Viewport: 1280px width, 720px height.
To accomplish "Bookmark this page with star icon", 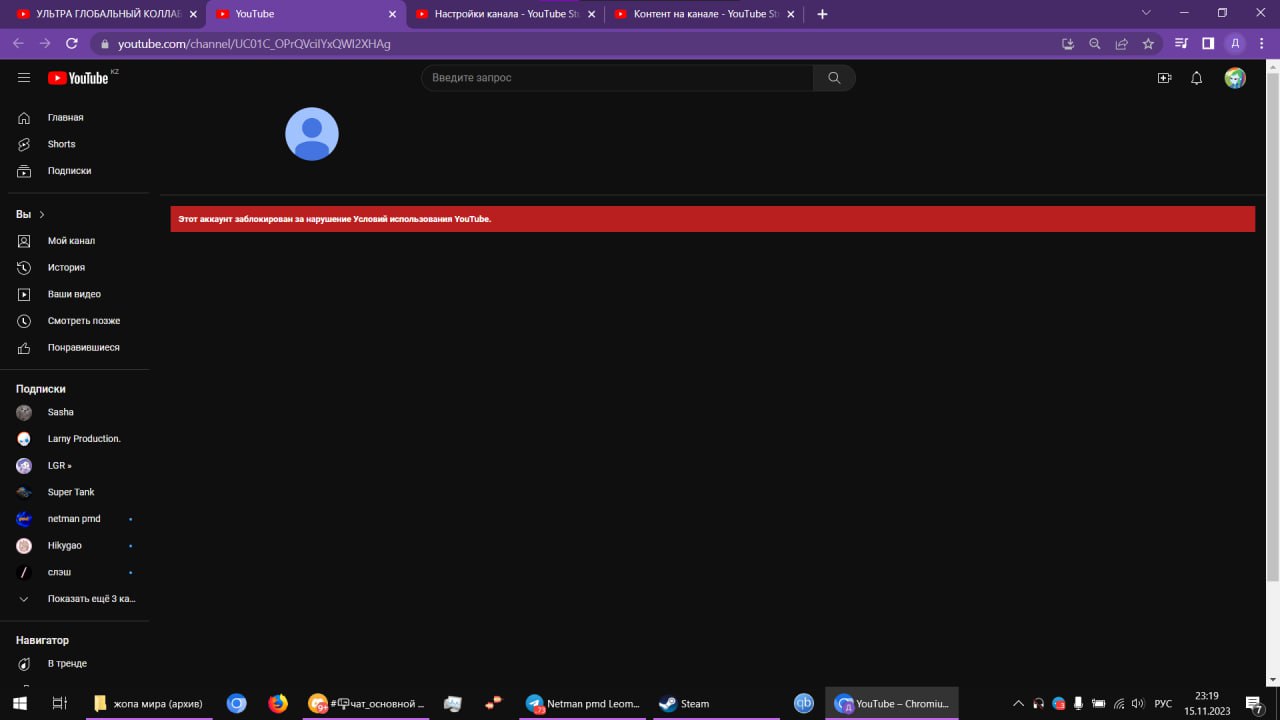I will [1148, 44].
